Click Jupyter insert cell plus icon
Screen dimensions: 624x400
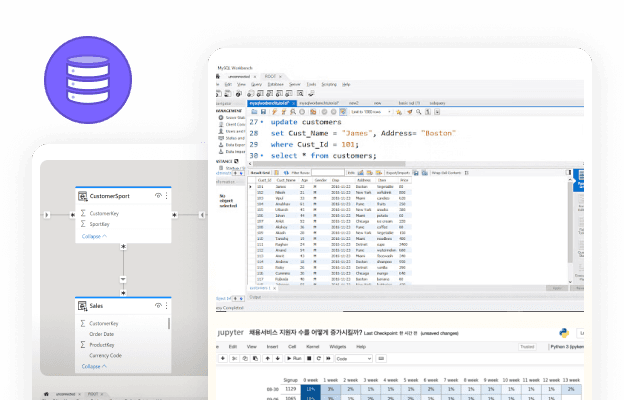(x=223, y=359)
